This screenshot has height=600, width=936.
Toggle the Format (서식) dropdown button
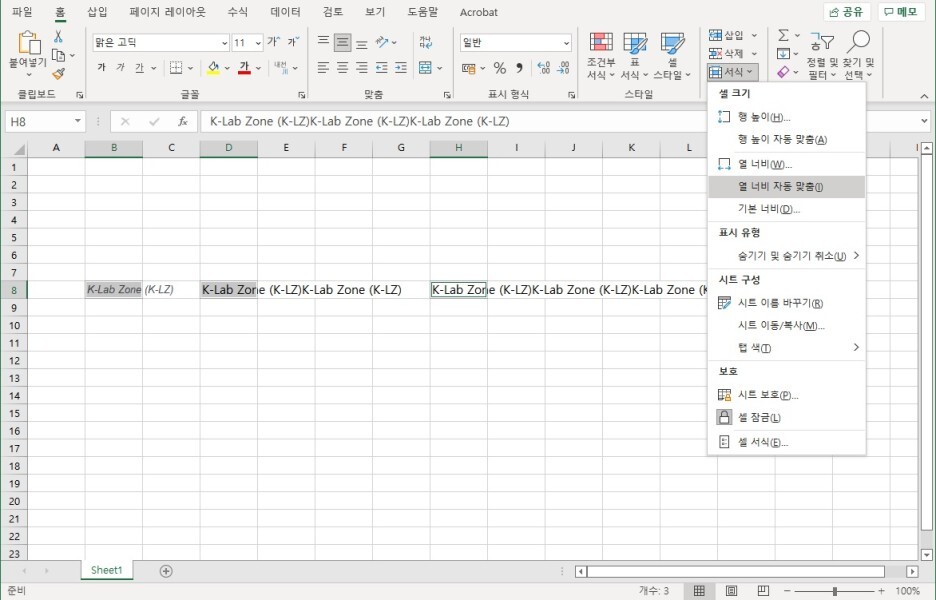coord(732,72)
